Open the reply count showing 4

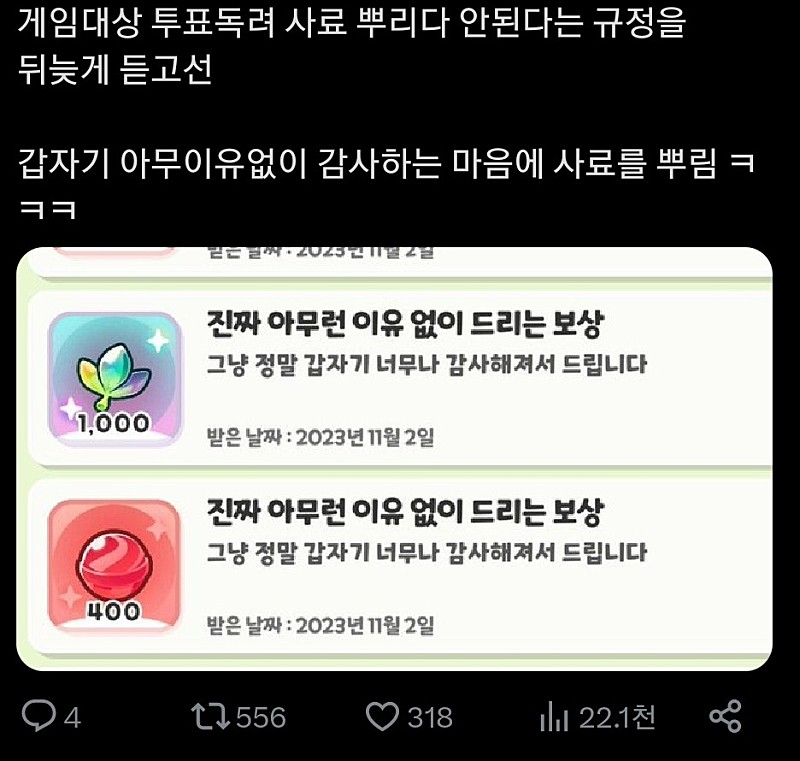[x=72, y=718]
